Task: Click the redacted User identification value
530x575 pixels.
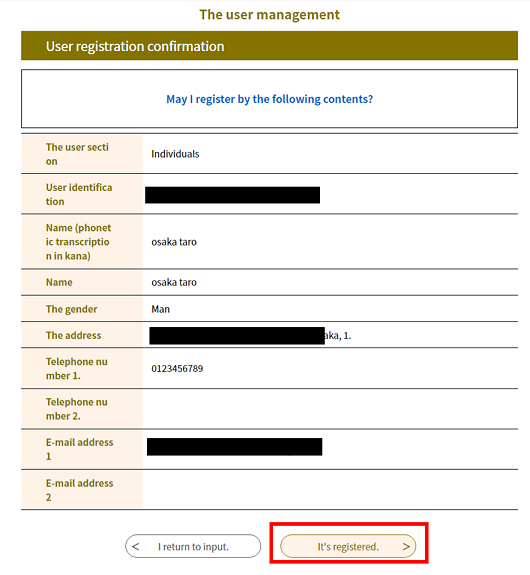Action: click(x=233, y=195)
